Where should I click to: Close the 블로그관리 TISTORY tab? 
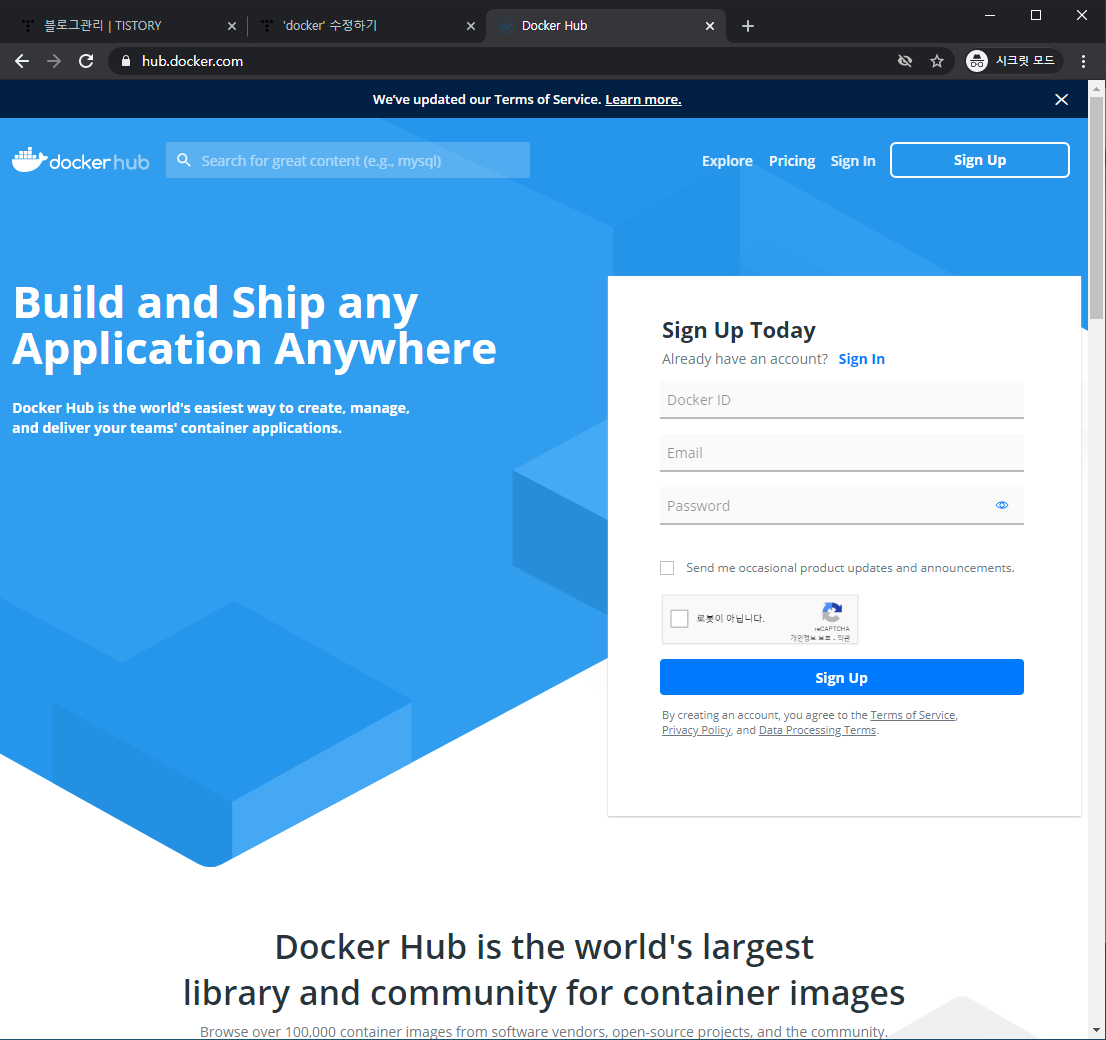tap(231, 26)
